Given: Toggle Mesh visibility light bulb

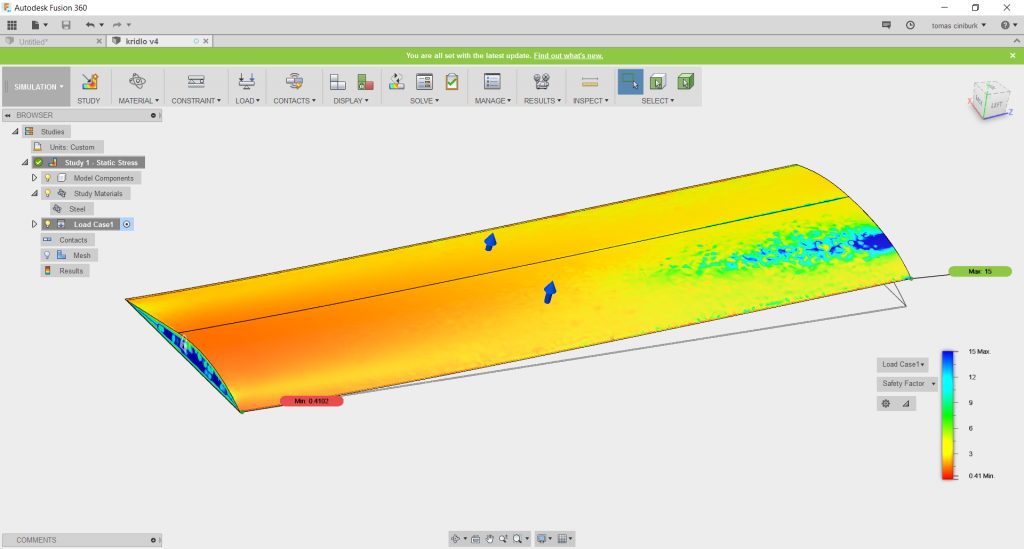Looking at the screenshot, I should (47, 255).
